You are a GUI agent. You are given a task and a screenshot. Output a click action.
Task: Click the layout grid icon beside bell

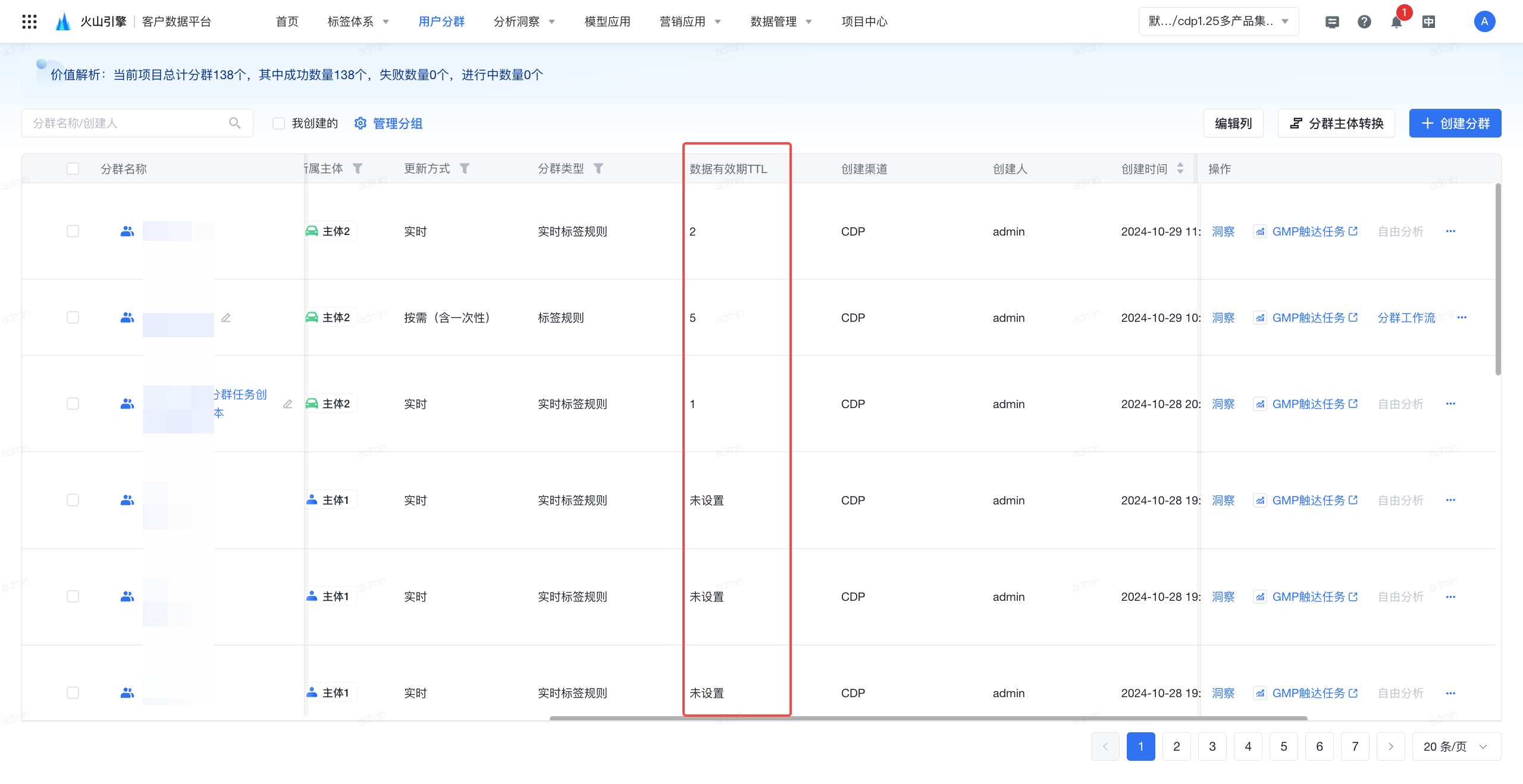pos(1428,22)
